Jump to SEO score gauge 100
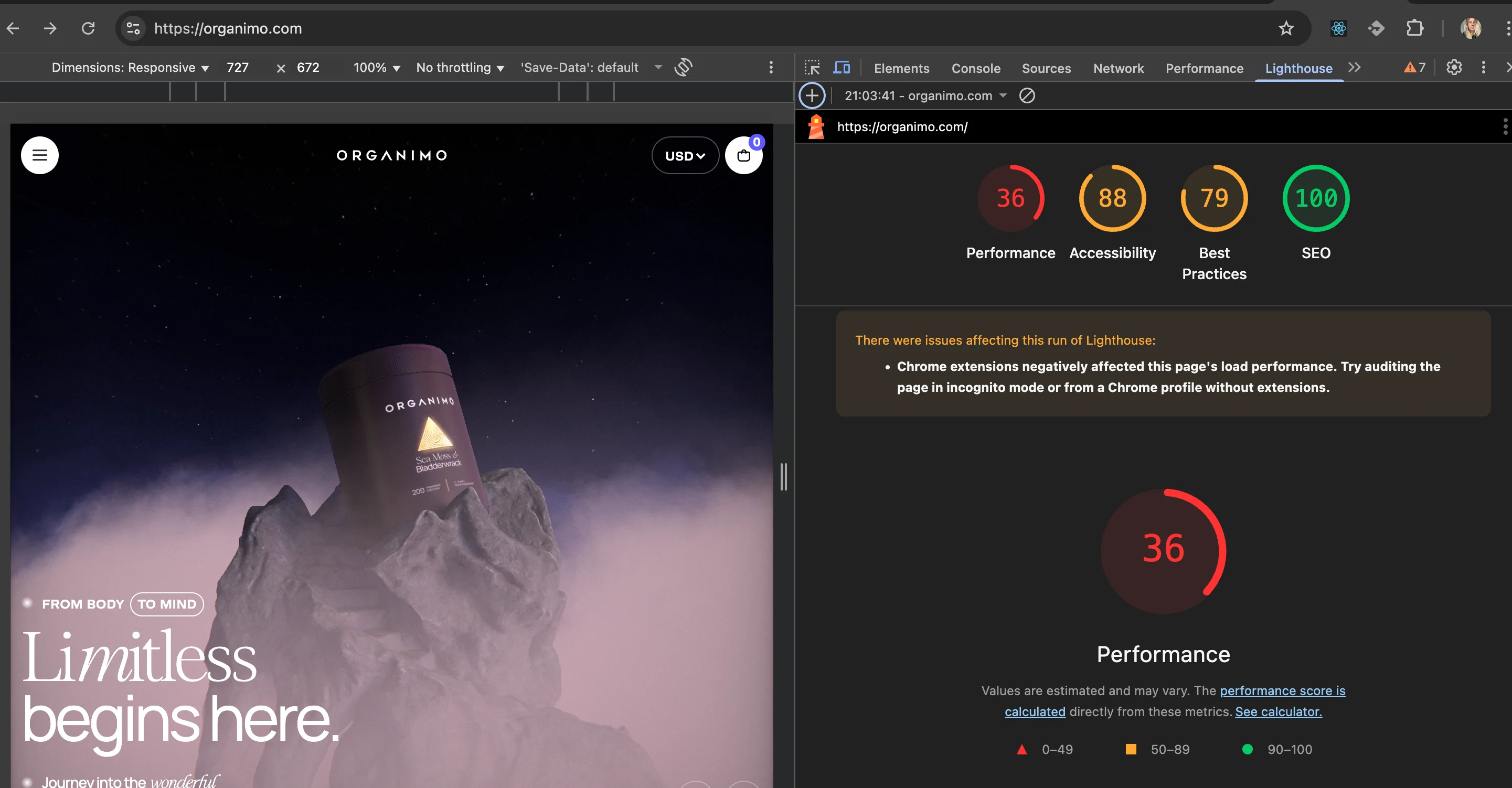Viewport: 1512px width, 788px height. [1316, 198]
